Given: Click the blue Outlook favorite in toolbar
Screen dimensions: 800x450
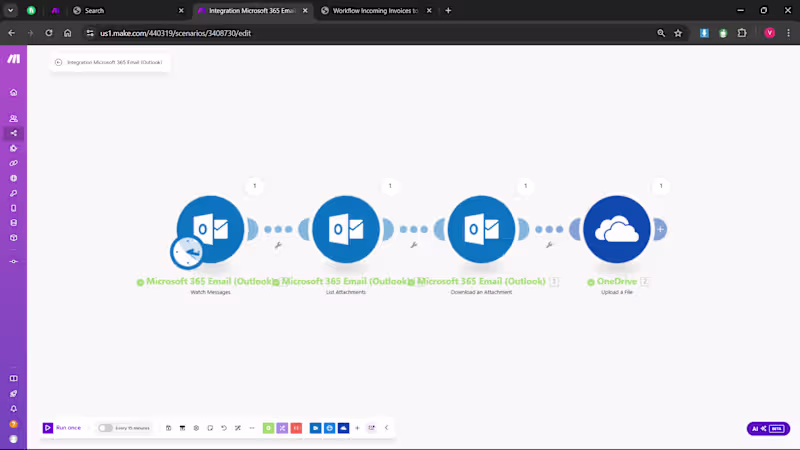Looking at the screenshot, I should pos(315,428).
